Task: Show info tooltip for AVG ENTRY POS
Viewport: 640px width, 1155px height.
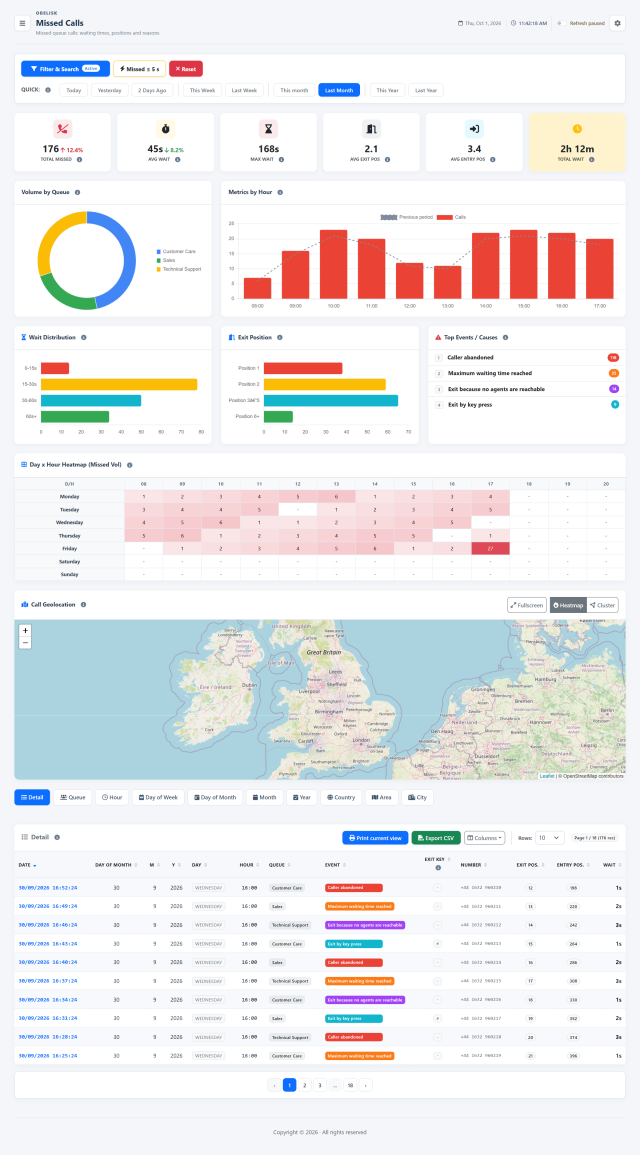Action: (493, 159)
